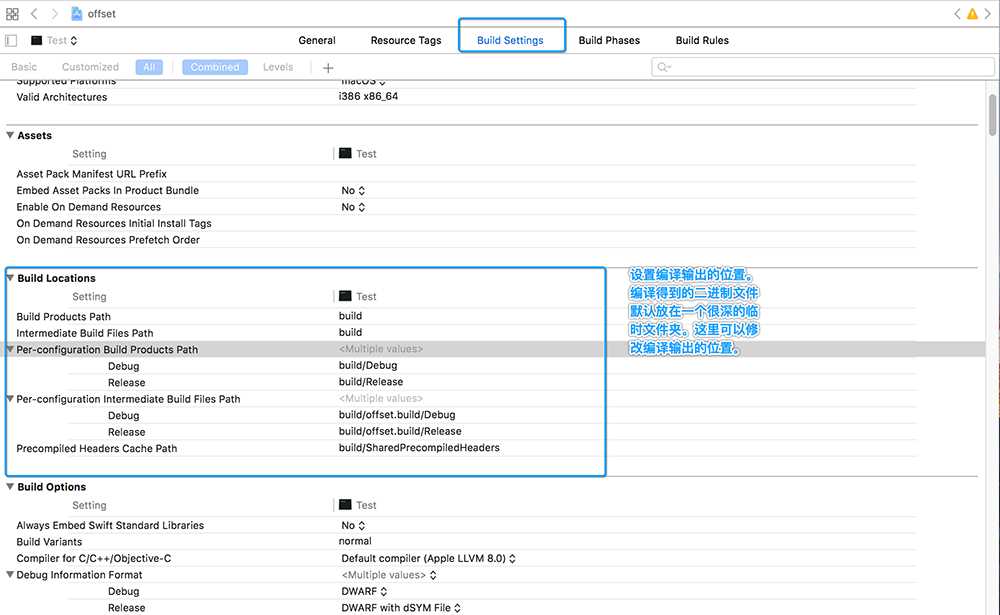Image resolution: width=1000 pixels, height=615 pixels.
Task: Click the build settings search field
Action: pos(823,67)
